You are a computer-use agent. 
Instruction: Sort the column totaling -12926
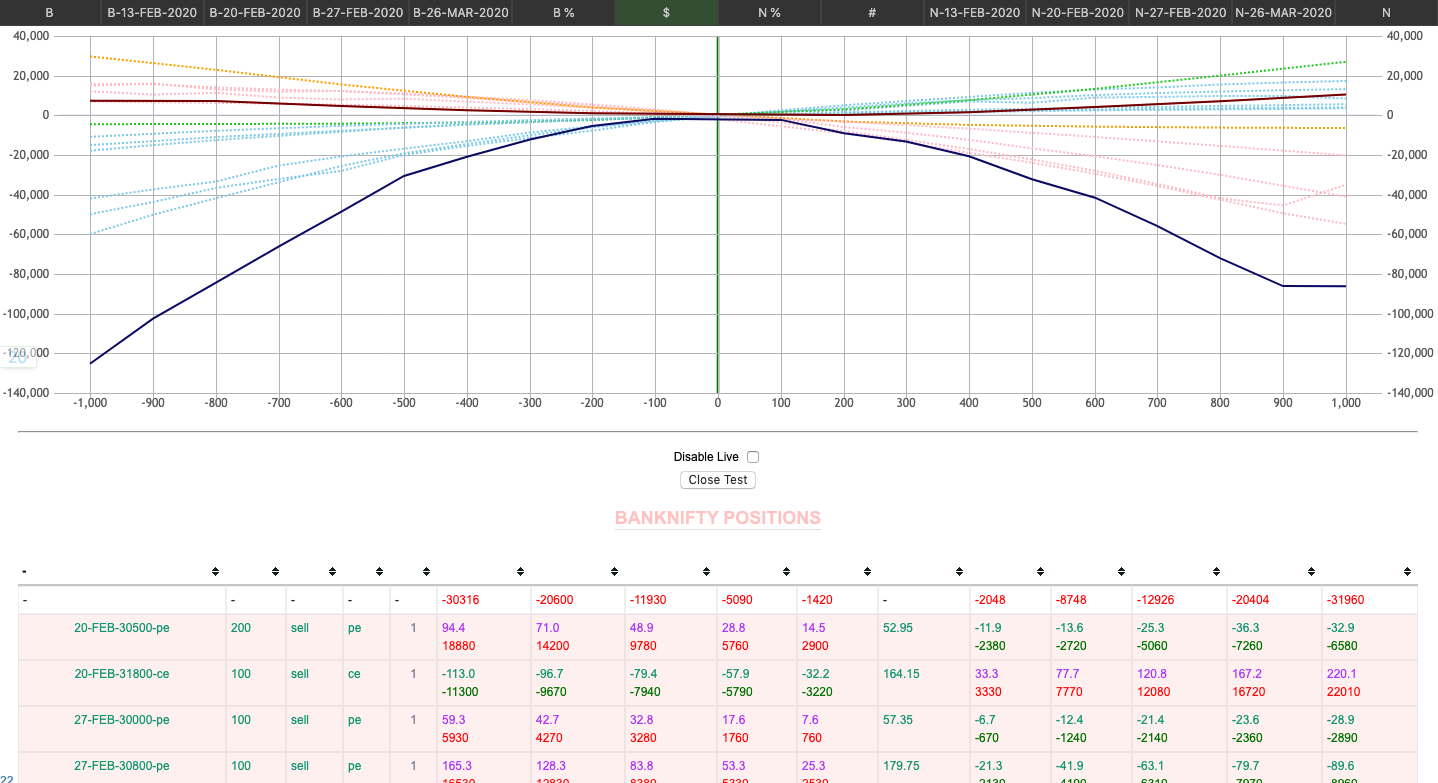pyautogui.click(x=1215, y=572)
